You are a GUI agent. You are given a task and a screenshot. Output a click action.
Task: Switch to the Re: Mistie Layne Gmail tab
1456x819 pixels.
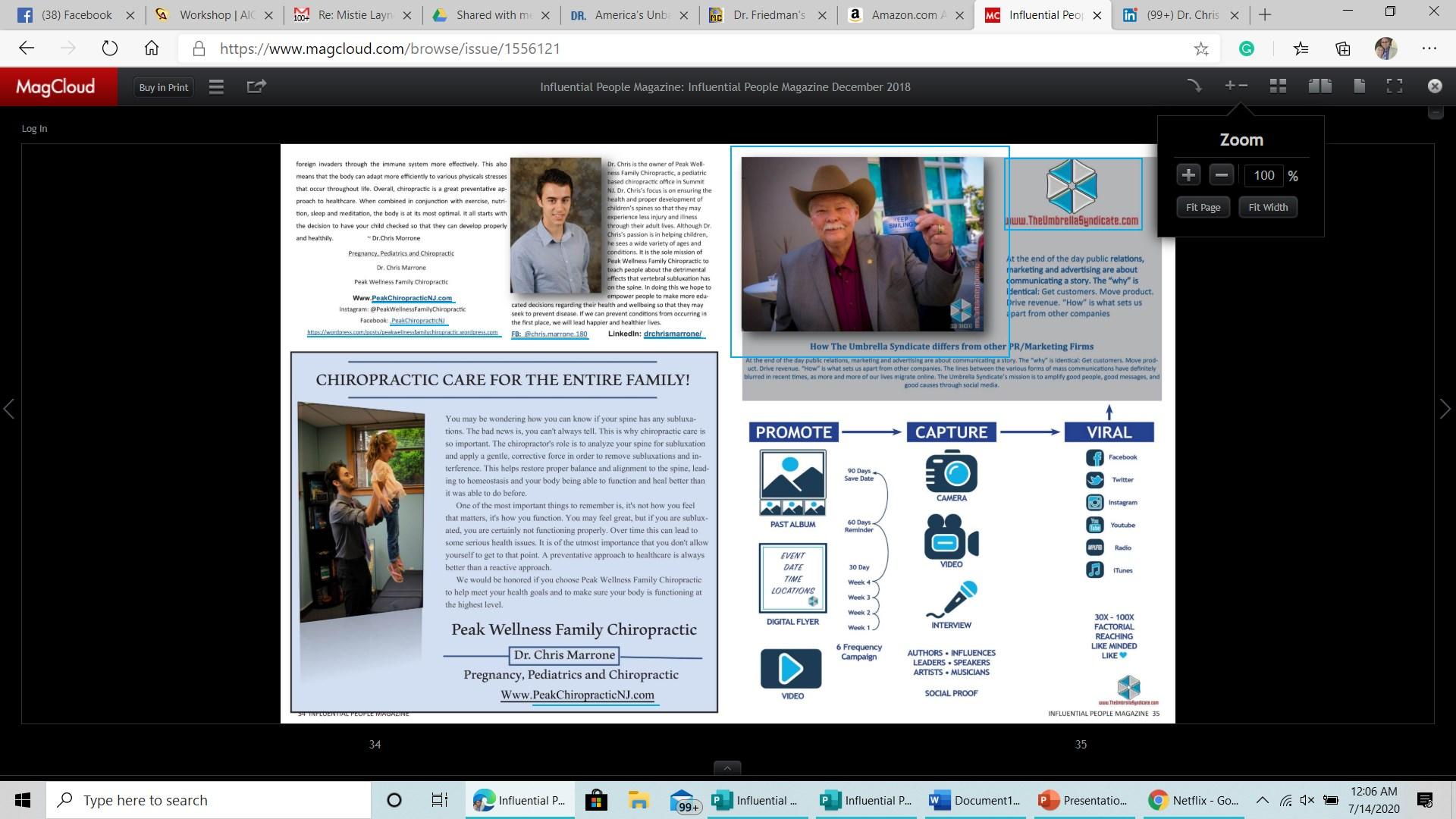(x=353, y=14)
